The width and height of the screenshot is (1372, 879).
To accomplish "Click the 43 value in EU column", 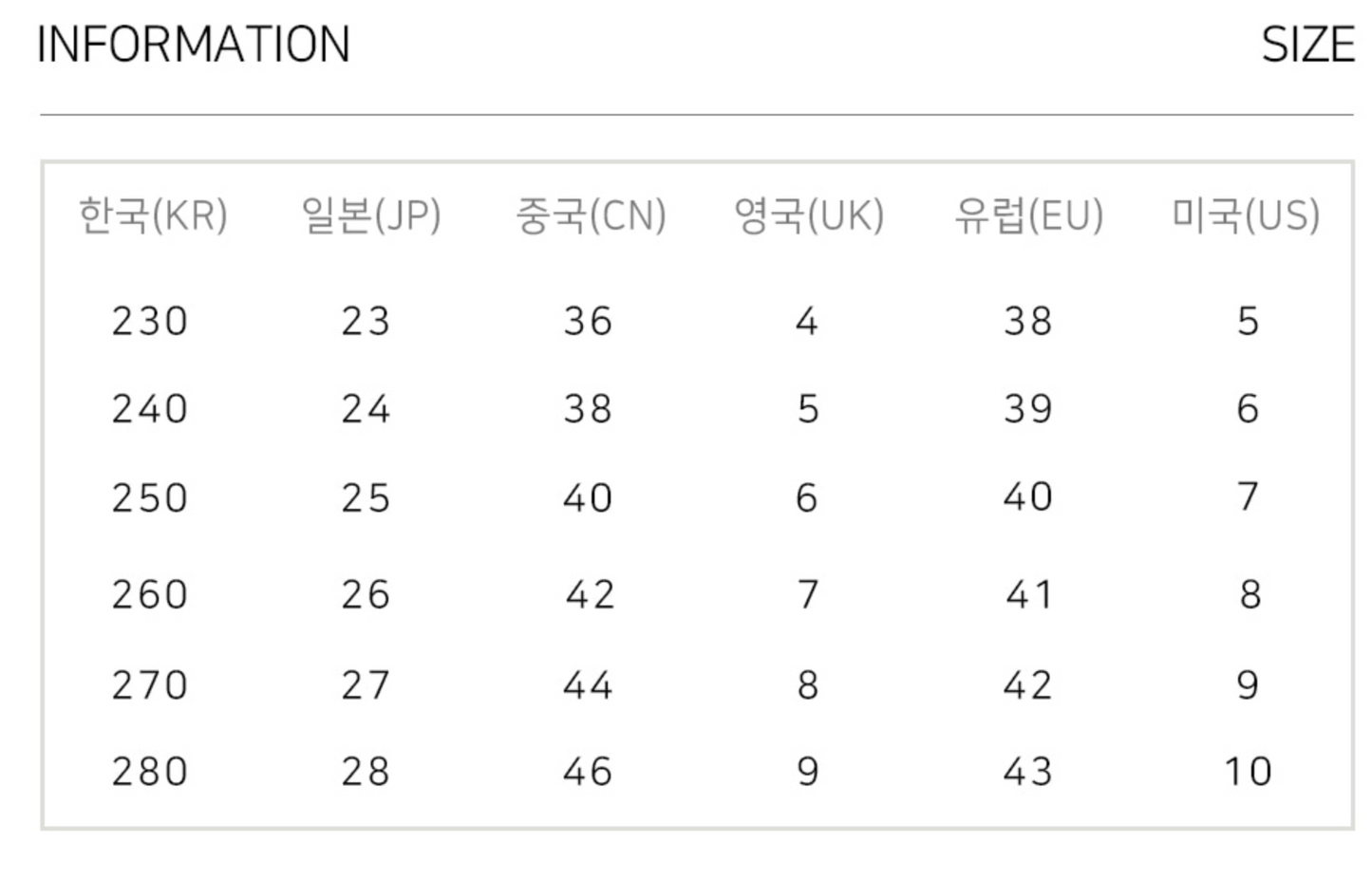I will coord(1028,772).
